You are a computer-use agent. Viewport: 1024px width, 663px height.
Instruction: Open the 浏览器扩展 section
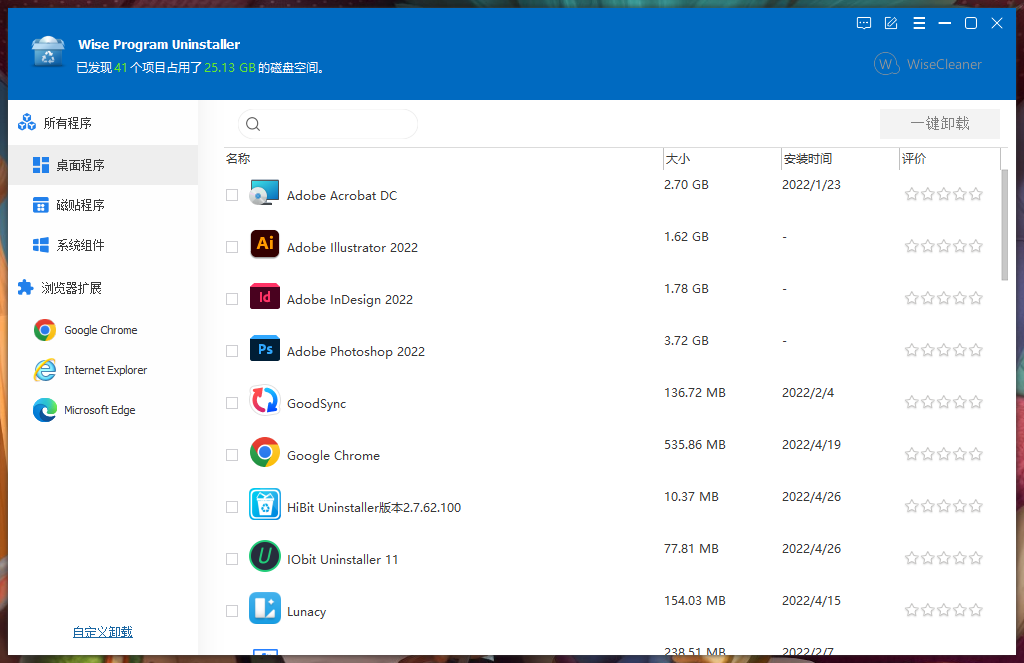tap(103, 287)
